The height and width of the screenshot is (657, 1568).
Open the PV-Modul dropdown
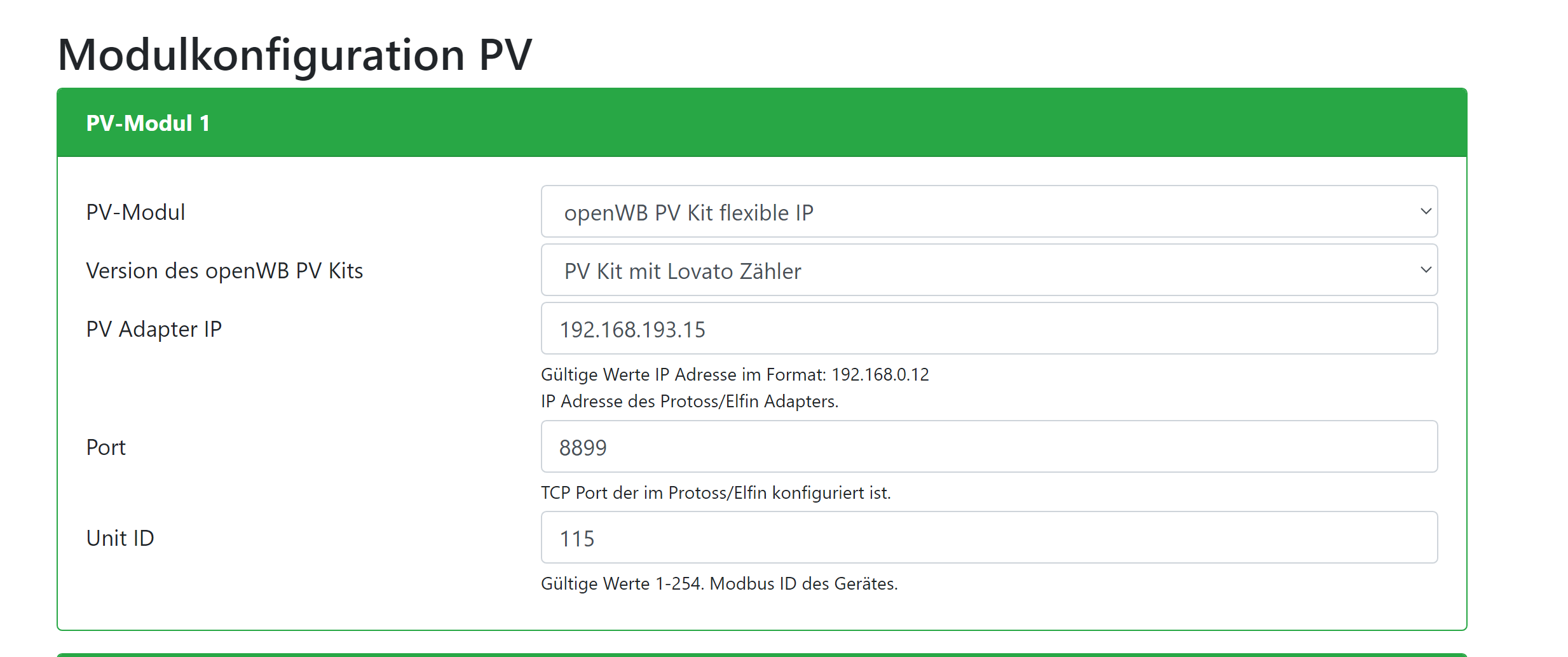point(988,212)
